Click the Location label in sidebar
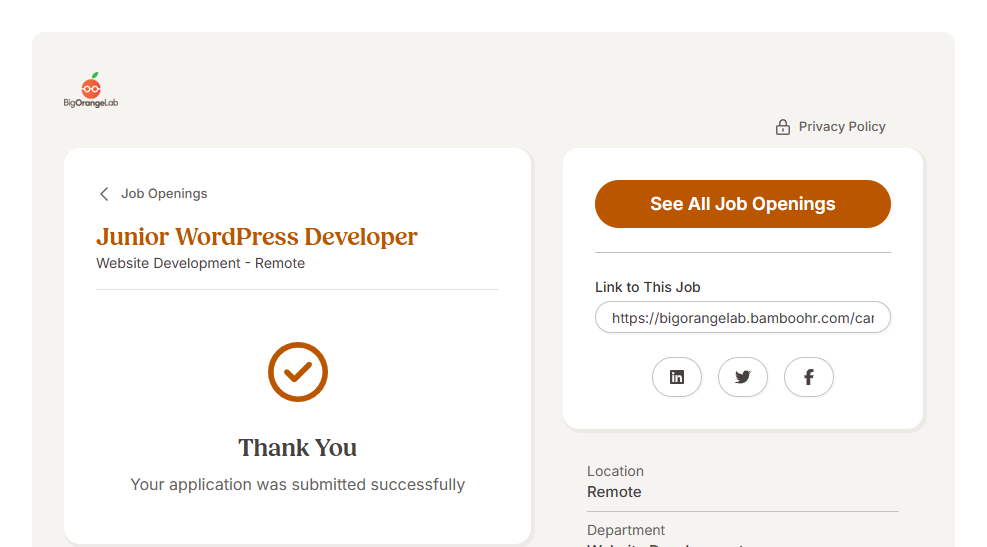Image resolution: width=987 pixels, height=547 pixels. (x=615, y=471)
